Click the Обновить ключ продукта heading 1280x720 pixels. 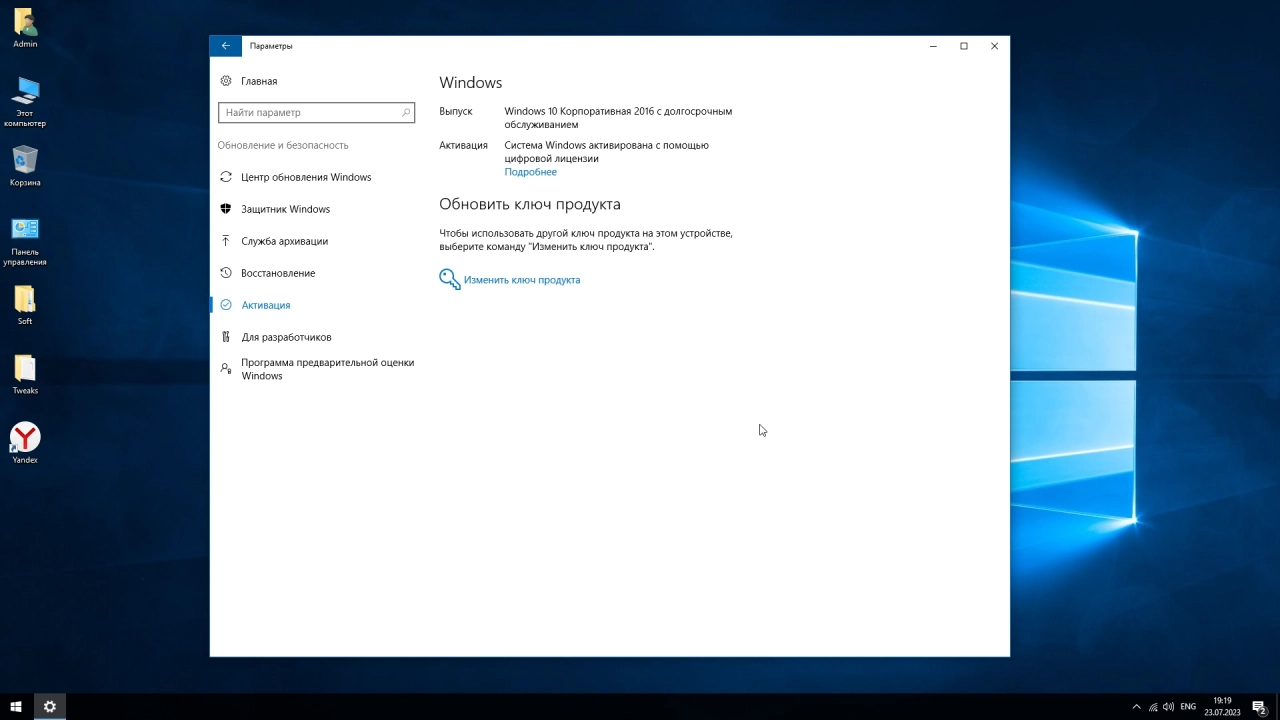(530, 204)
